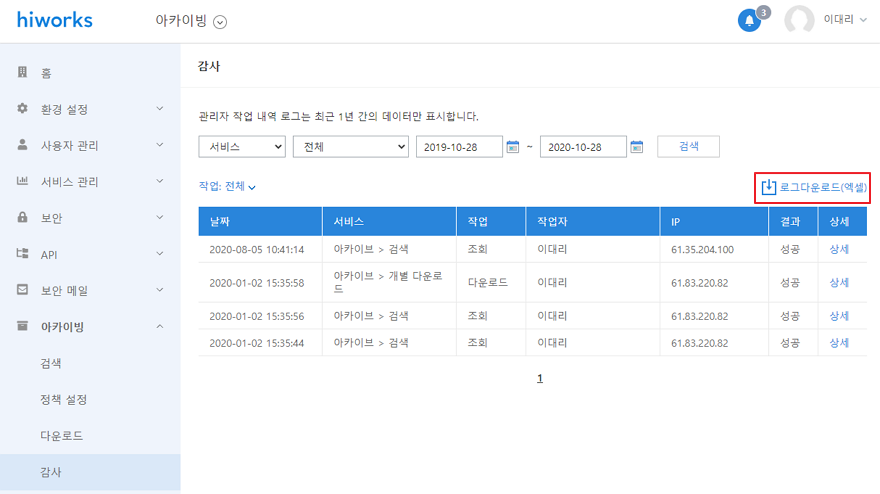
Task: Click the 결과 column header
Action: pos(794,221)
